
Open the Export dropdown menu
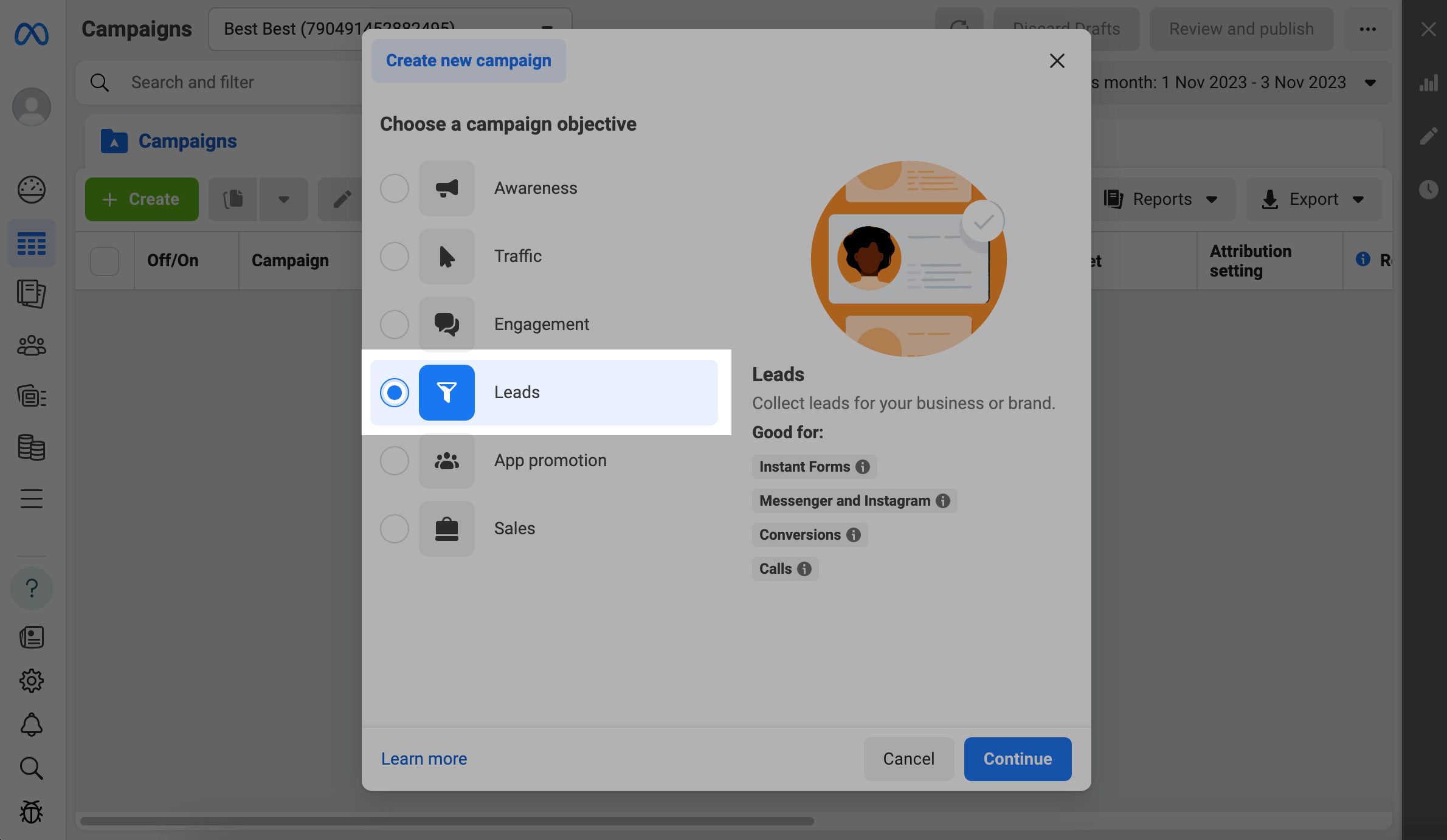click(1313, 199)
